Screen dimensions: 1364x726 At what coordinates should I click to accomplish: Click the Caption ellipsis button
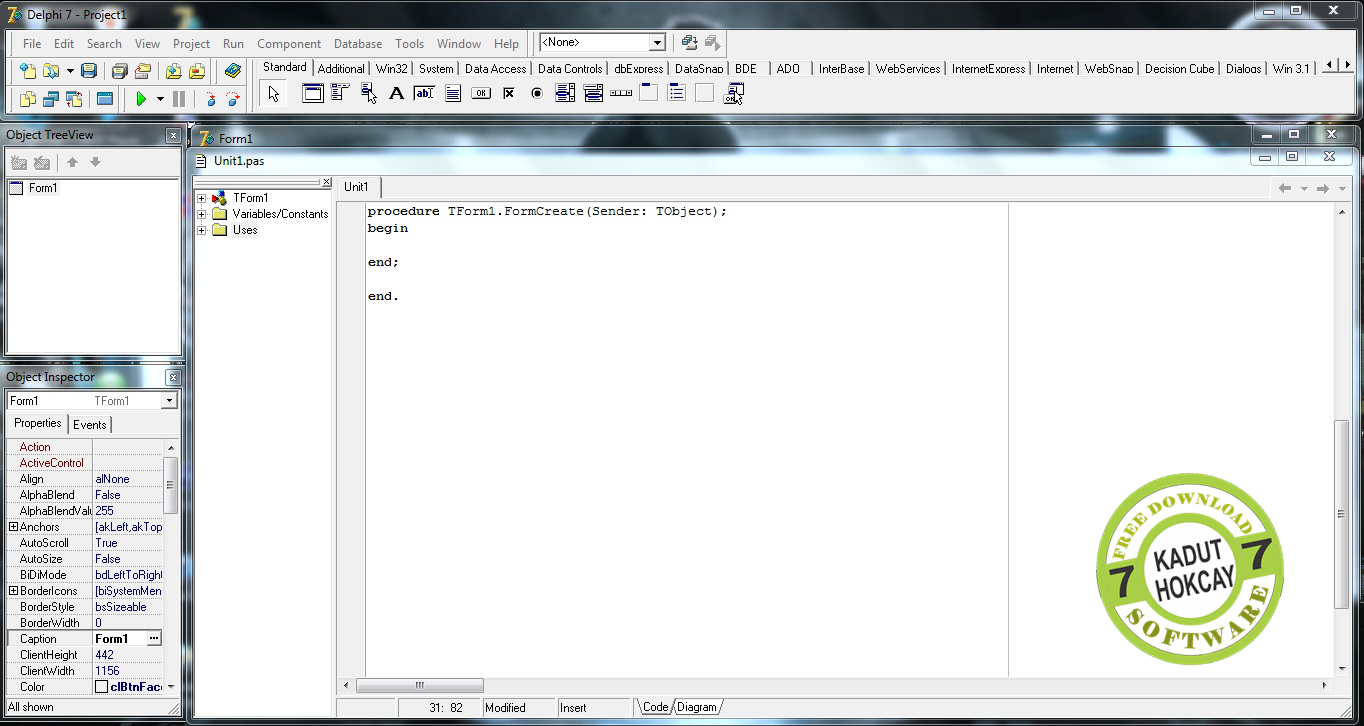point(154,639)
